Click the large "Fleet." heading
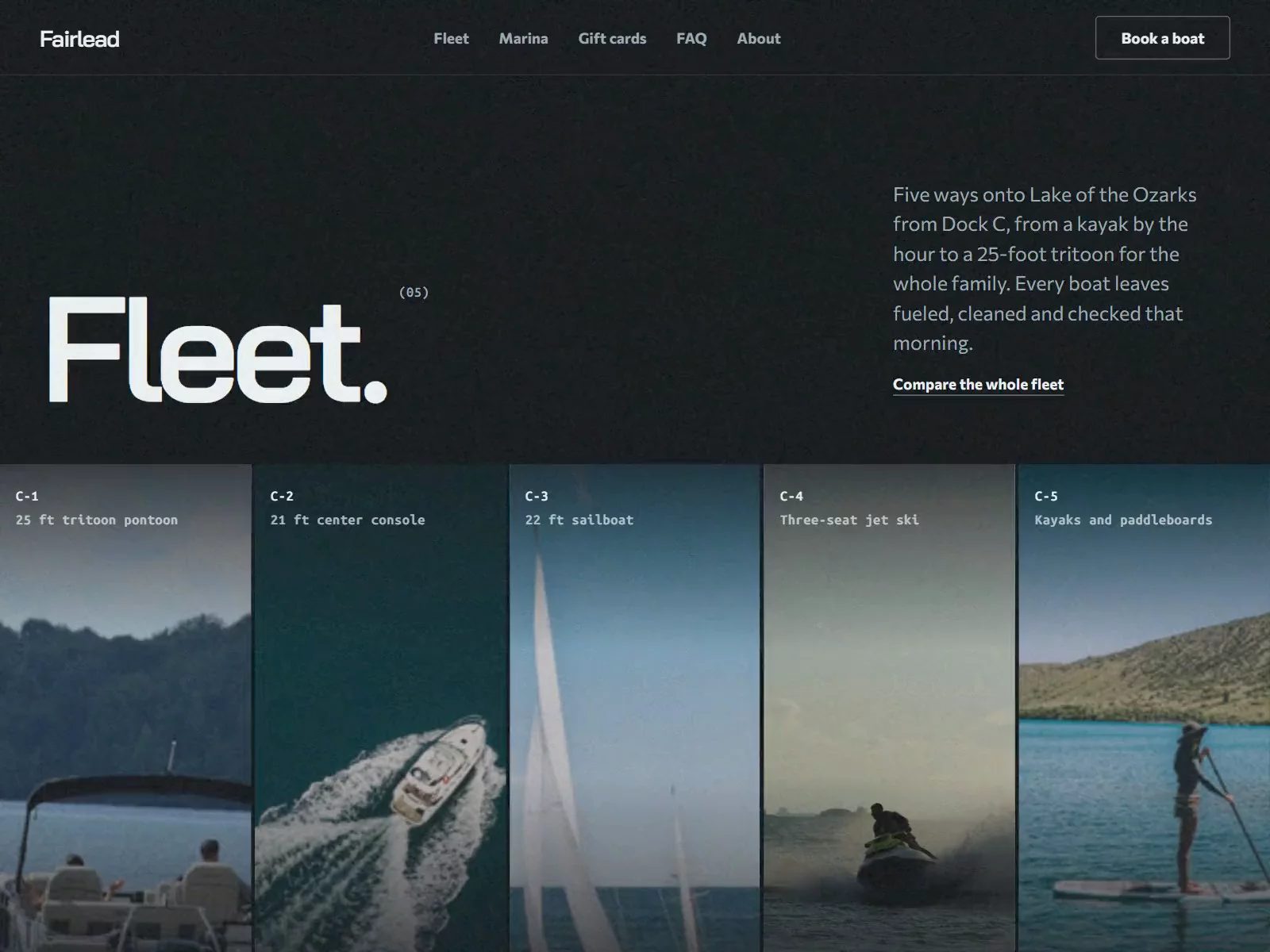 pyautogui.click(x=217, y=351)
